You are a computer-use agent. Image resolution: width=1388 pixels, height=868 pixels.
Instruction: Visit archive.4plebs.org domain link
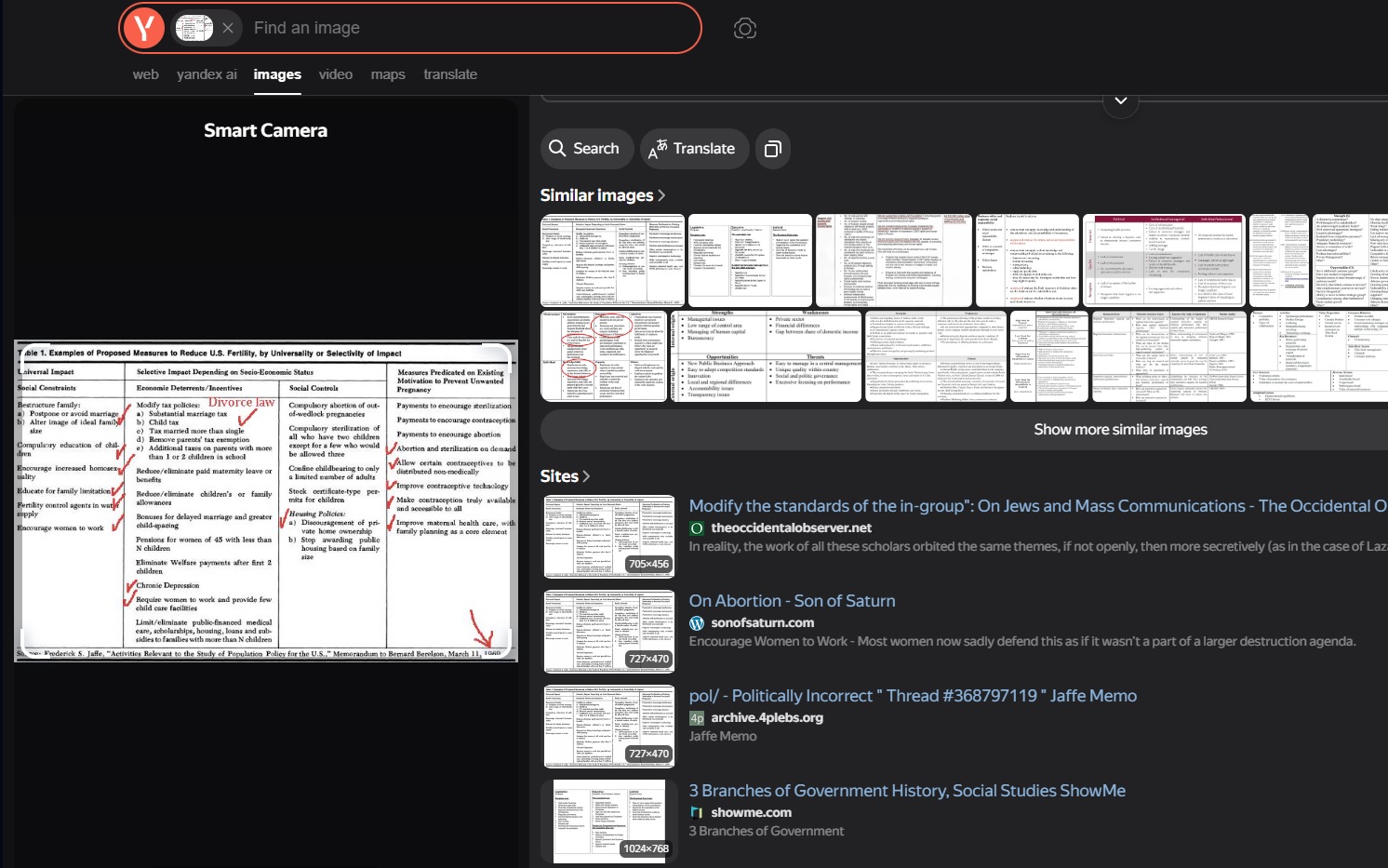[x=767, y=717]
